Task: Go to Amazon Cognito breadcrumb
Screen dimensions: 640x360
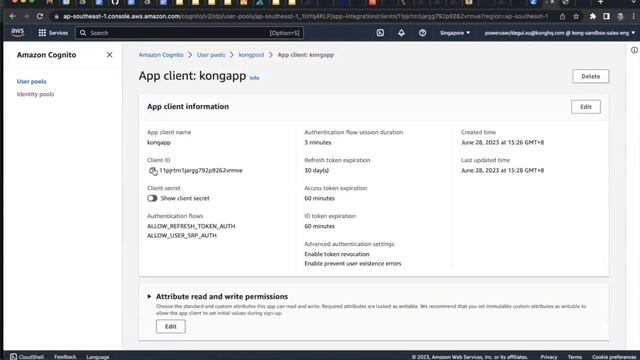Action: [161, 55]
